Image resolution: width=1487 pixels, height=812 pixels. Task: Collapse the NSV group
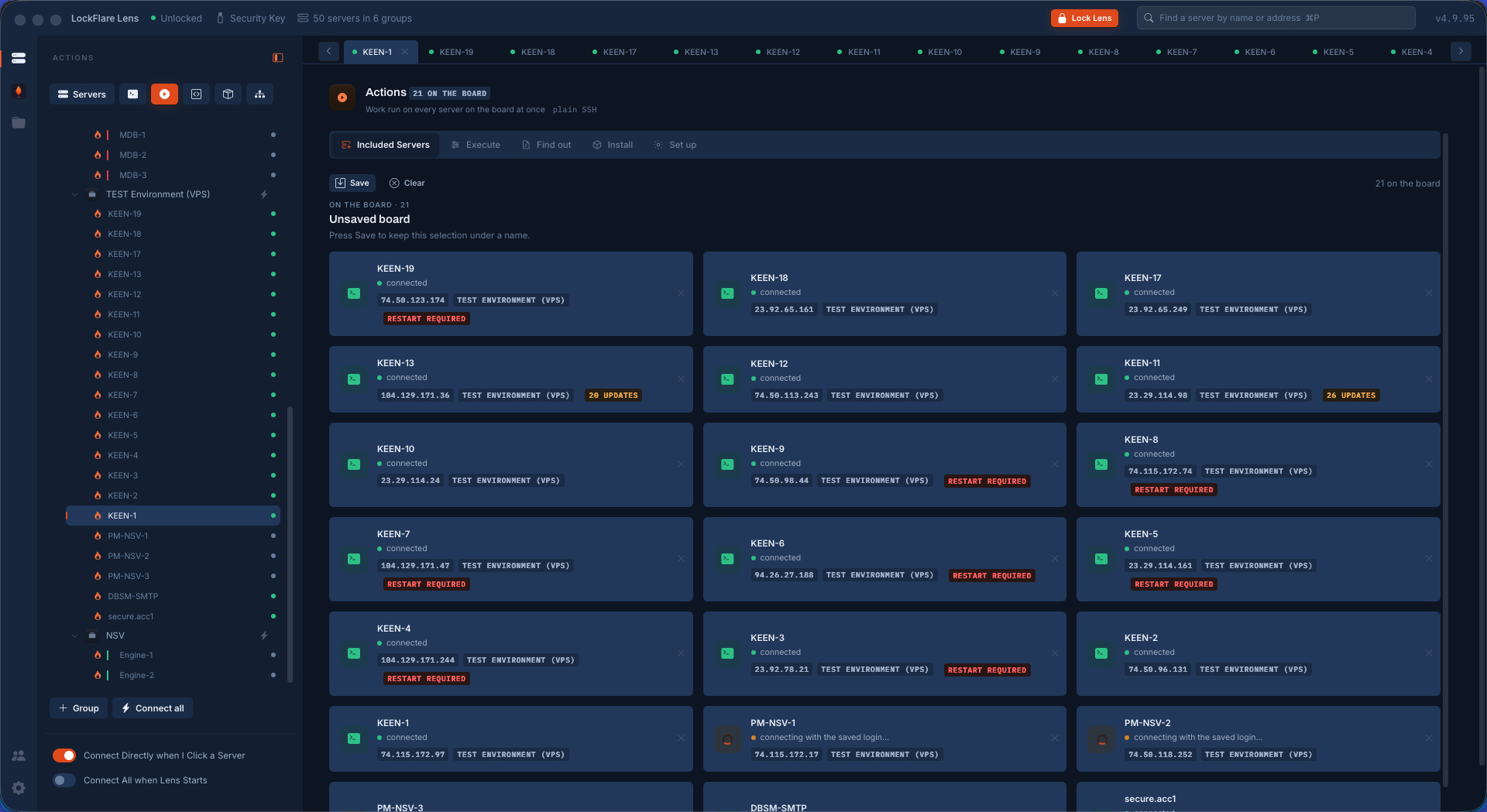(x=75, y=636)
